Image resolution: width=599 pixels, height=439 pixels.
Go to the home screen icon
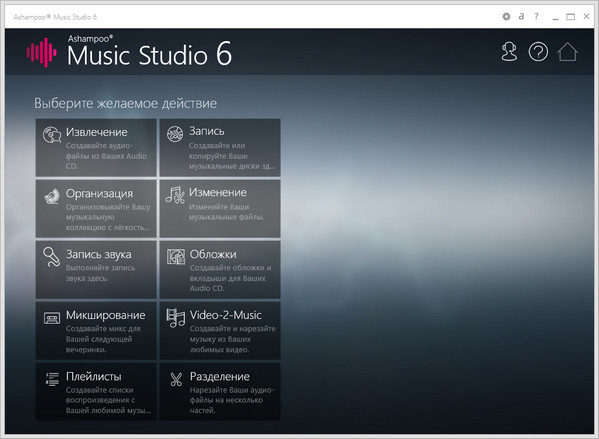tap(567, 52)
